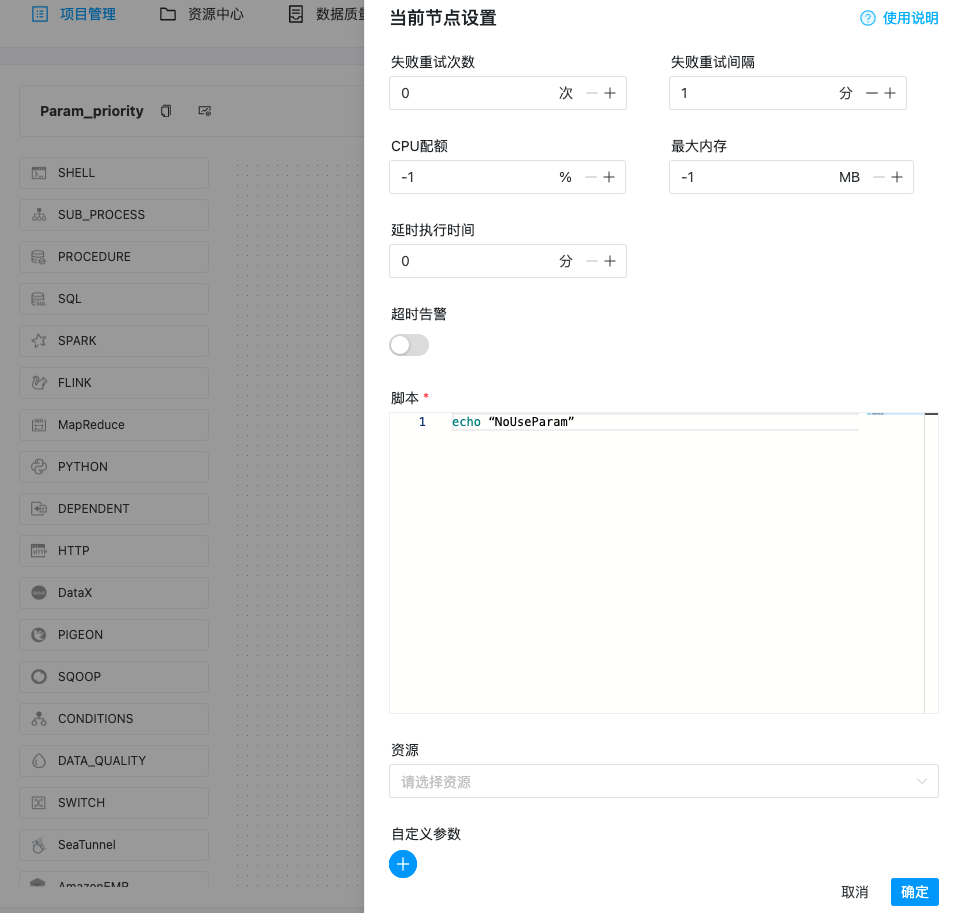This screenshot has height=913, width=962.
Task: Add a custom parameter with plus button
Action: [x=403, y=864]
